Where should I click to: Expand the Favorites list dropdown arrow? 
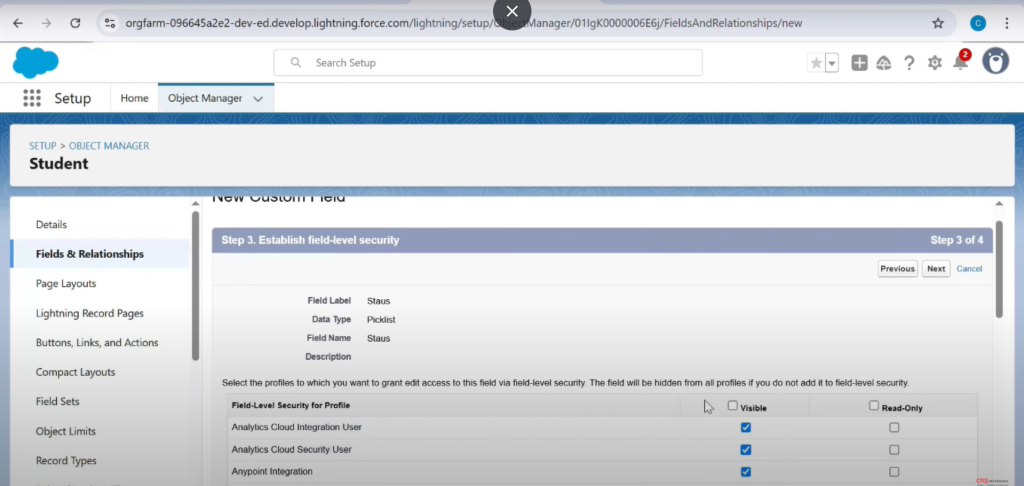[832, 63]
